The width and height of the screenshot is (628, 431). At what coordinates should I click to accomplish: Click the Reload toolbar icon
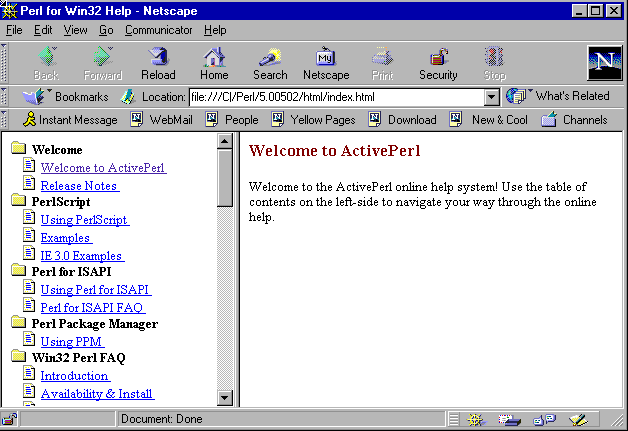click(x=158, y=63)
